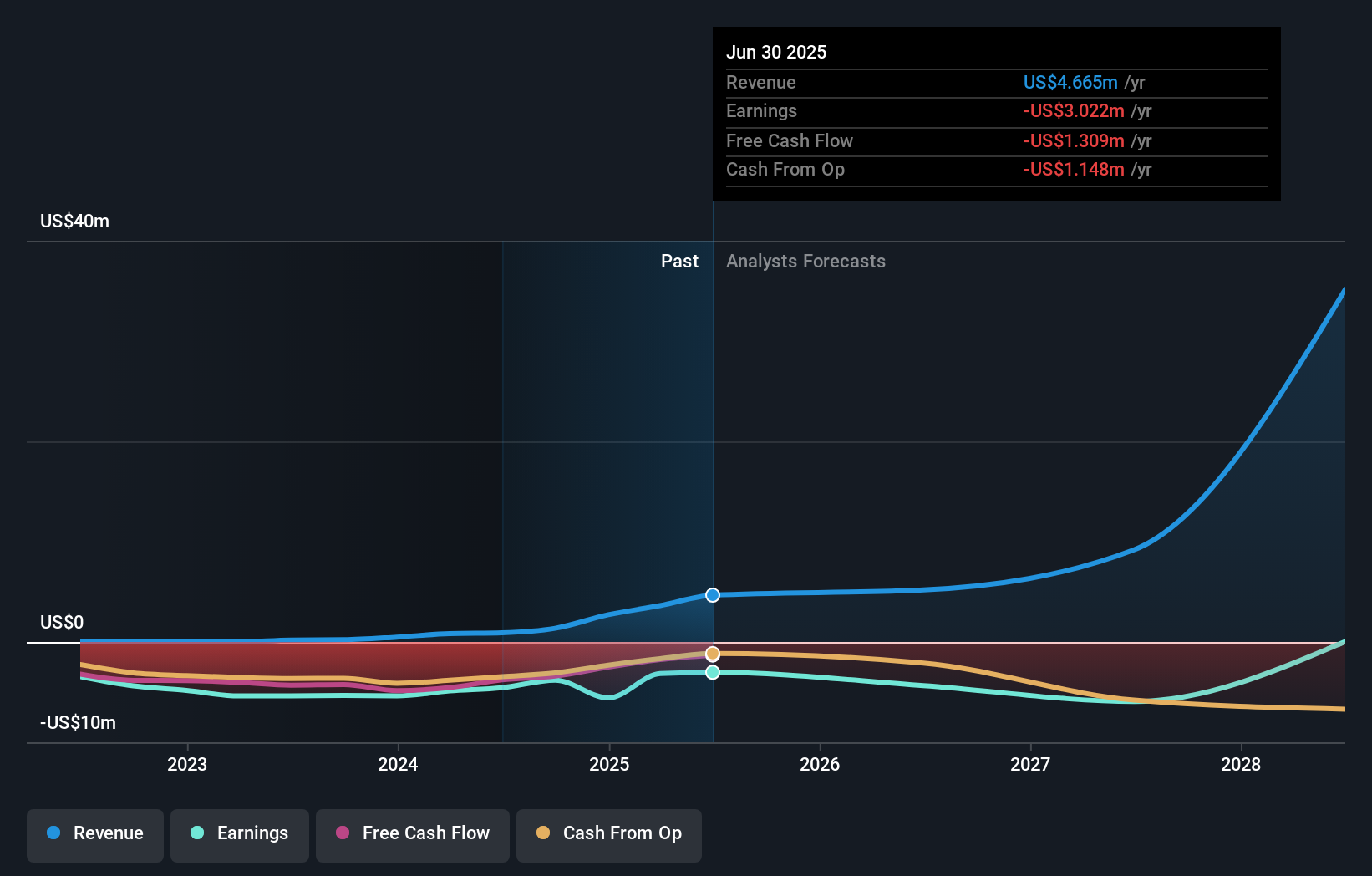Click the 2026 x-axis label
This screenshot has height=876, width=1372.
[x=820, y=764]
